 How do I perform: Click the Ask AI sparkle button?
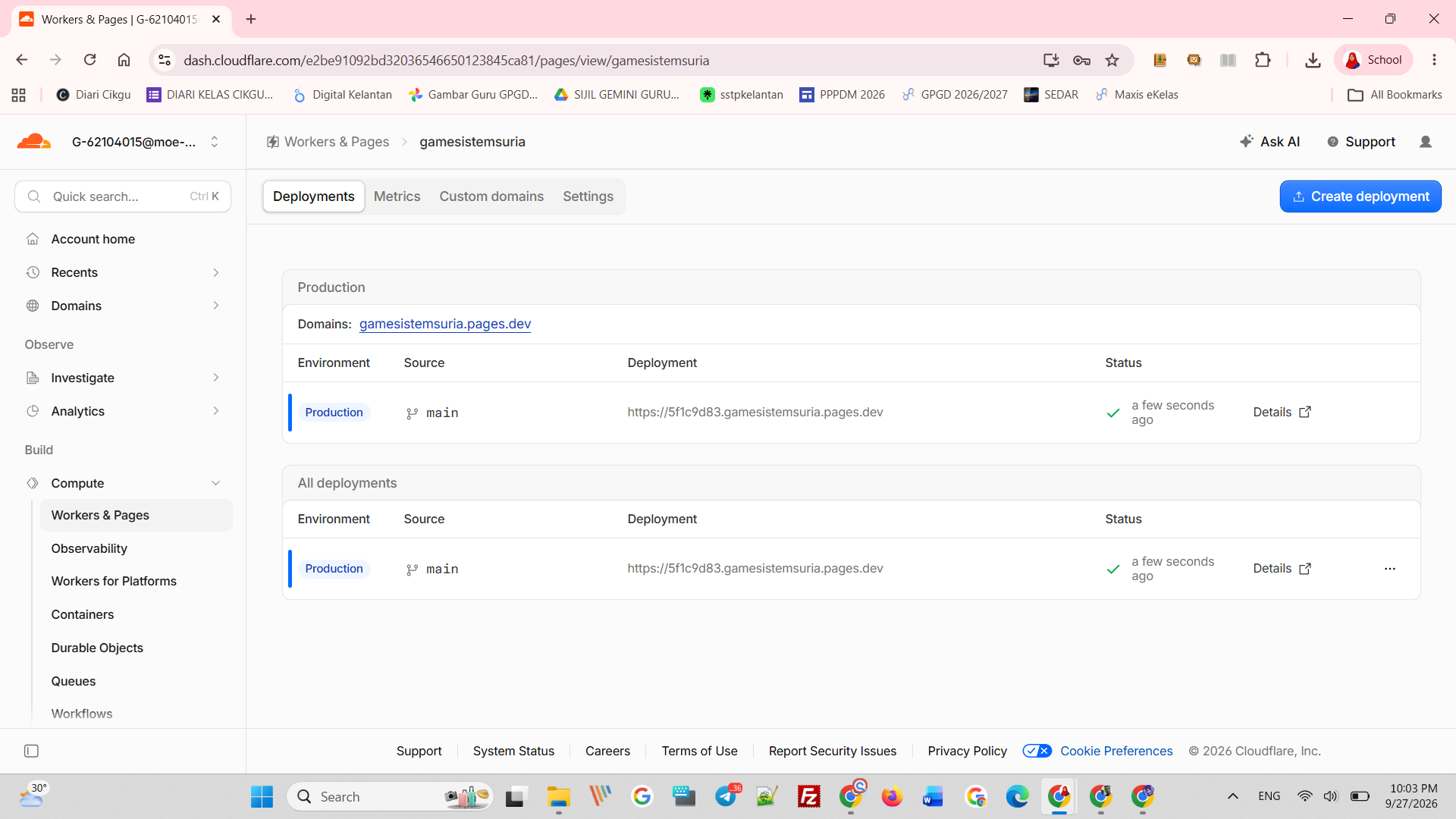point(1269,142)
